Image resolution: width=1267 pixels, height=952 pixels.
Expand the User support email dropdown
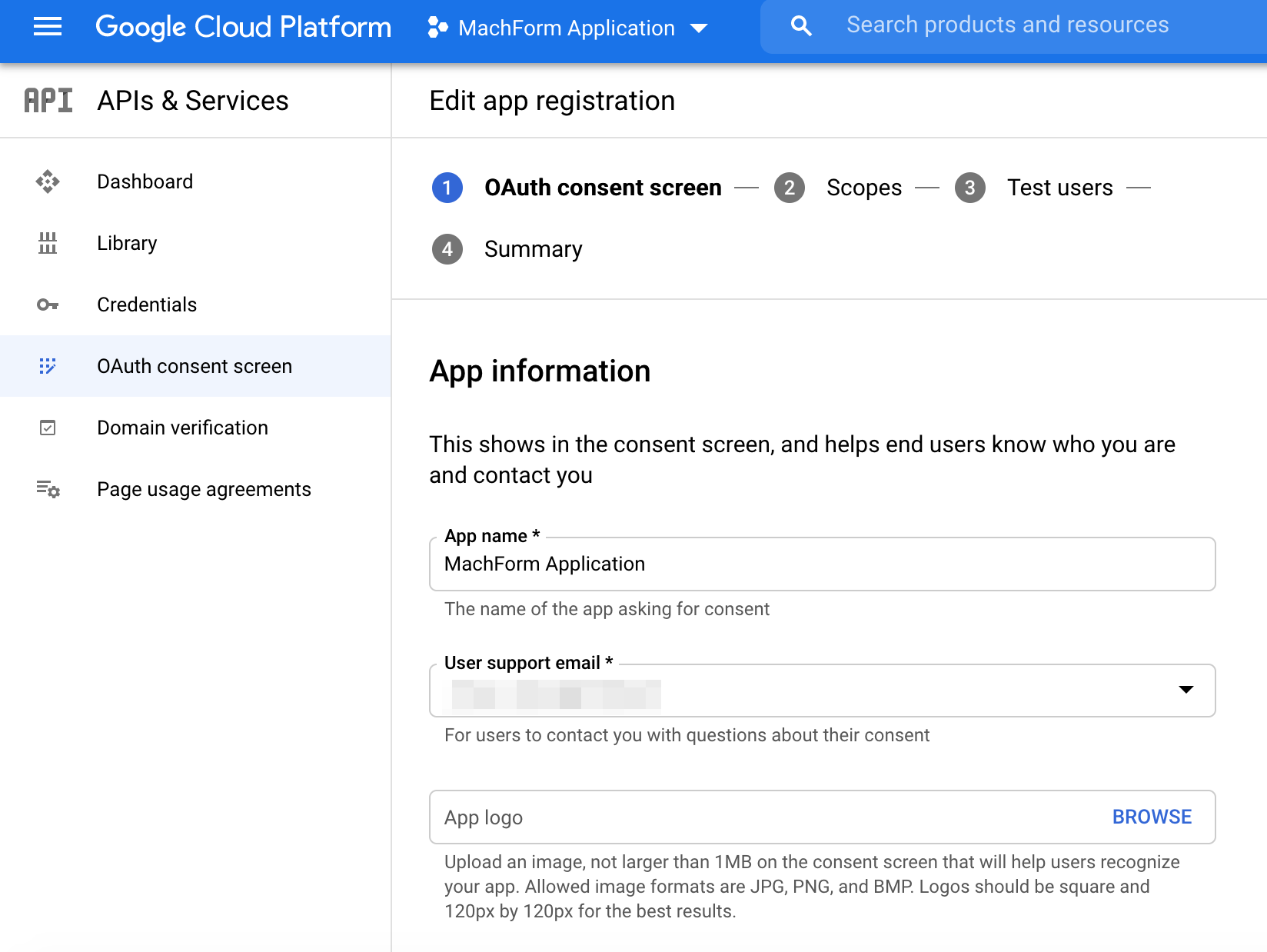[x=1186, y=690]
